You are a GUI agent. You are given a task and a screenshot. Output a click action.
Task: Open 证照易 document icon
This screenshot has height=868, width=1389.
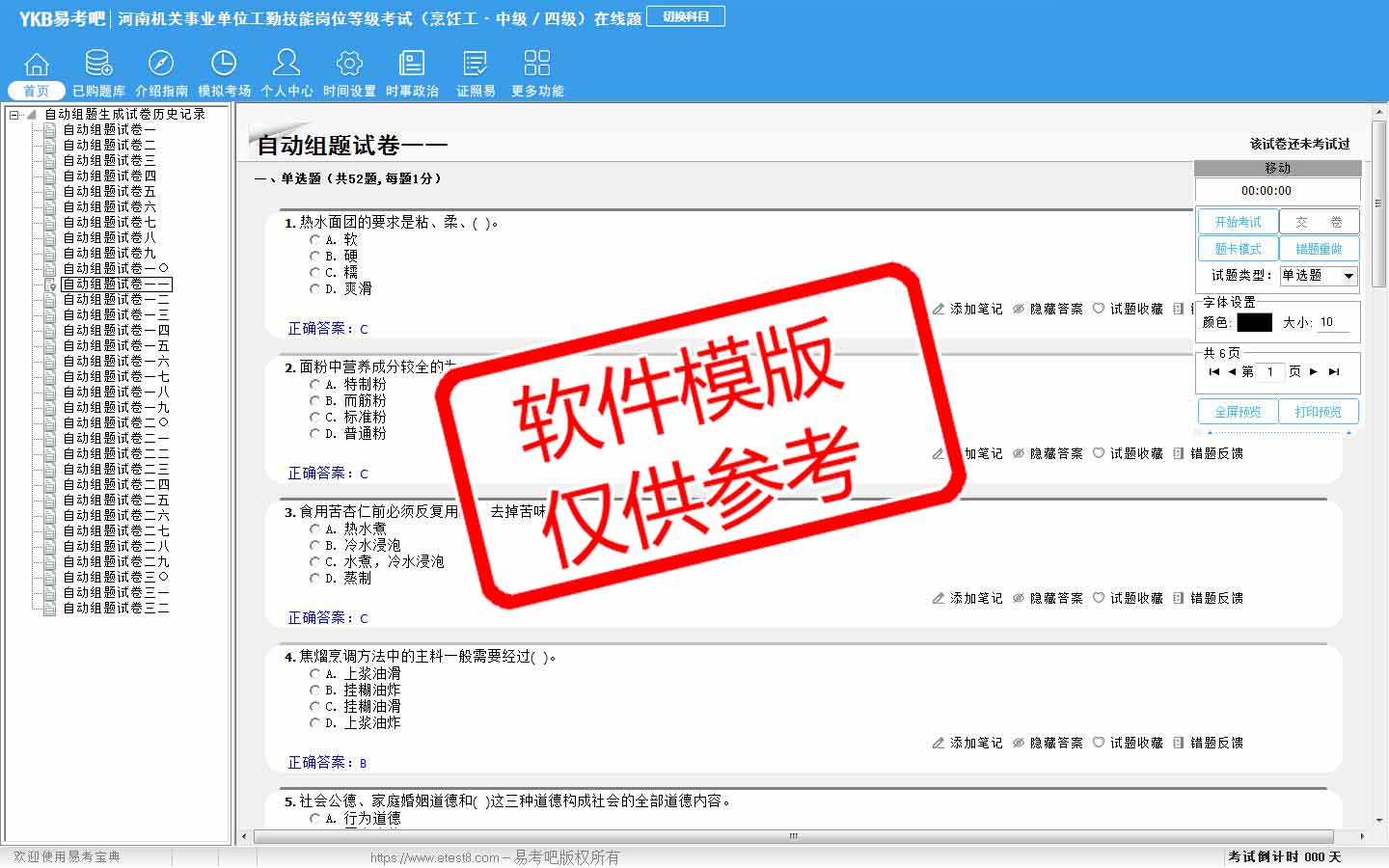pyautogui.click(x=476, y=64)
